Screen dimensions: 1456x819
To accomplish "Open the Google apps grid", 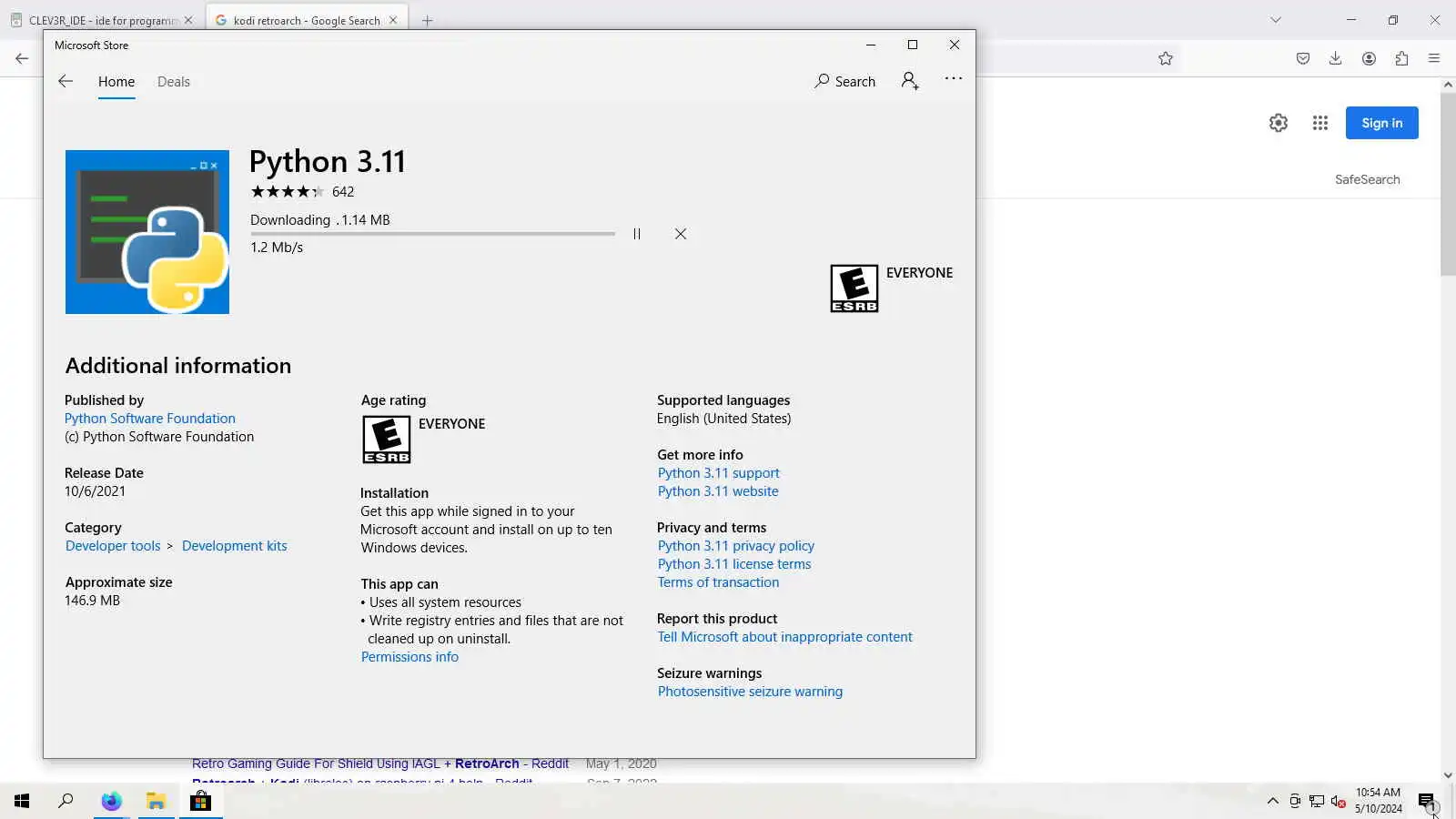I will point(1320,123).
